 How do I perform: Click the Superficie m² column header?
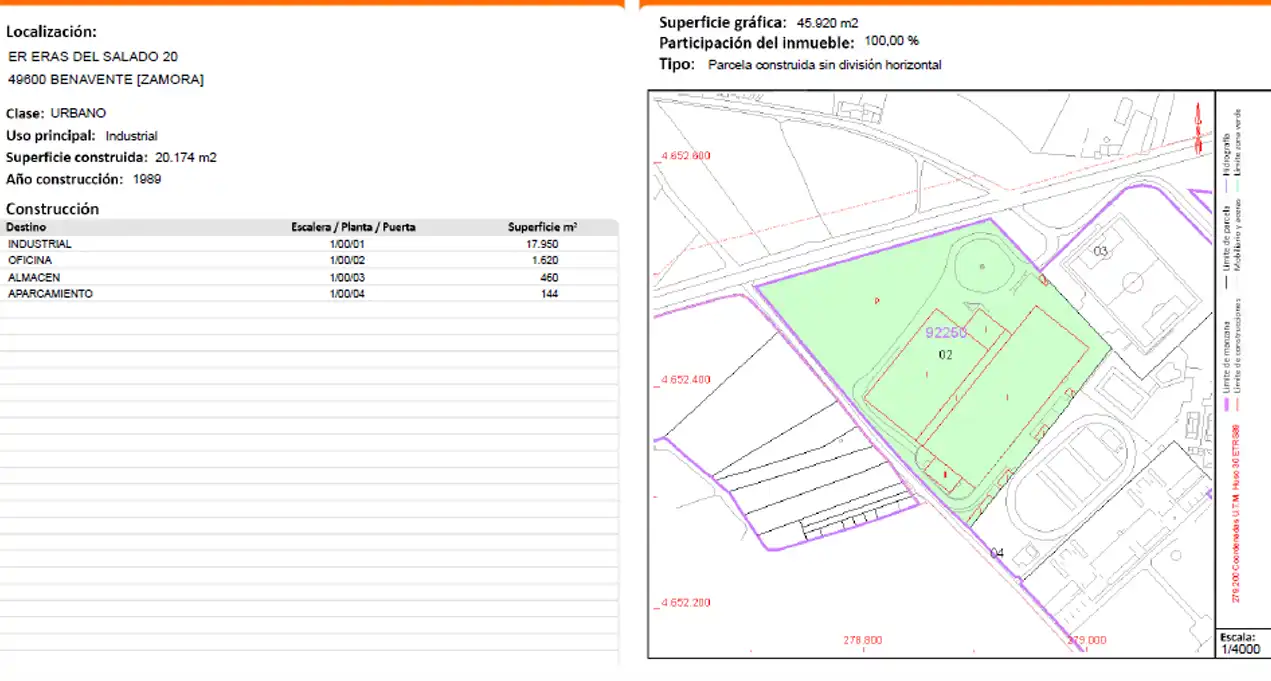click(542, 227)
